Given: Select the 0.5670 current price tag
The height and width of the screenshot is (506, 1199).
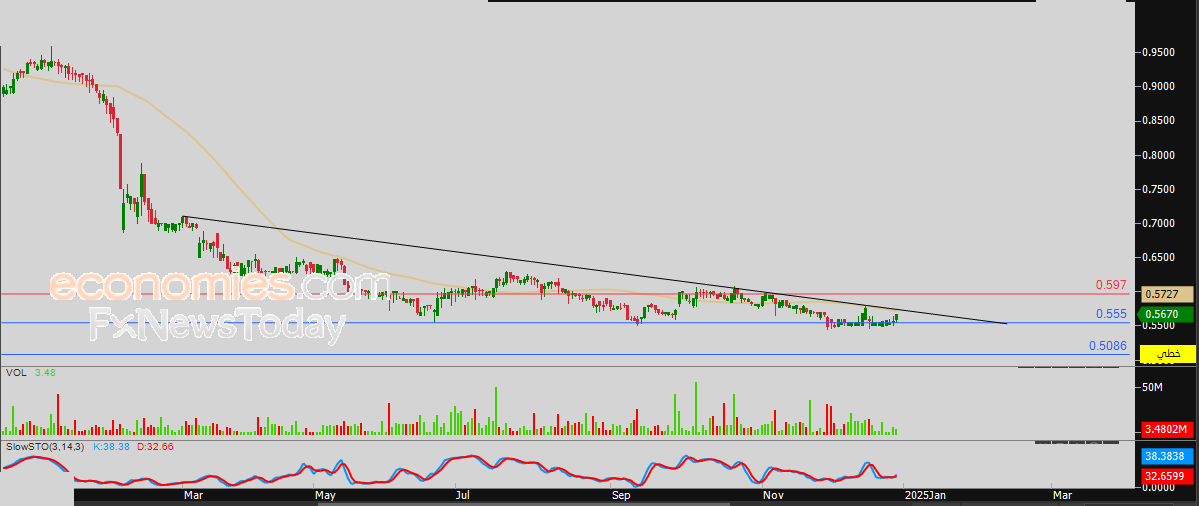Looking at the screenshot, I should coord(1167,314).
